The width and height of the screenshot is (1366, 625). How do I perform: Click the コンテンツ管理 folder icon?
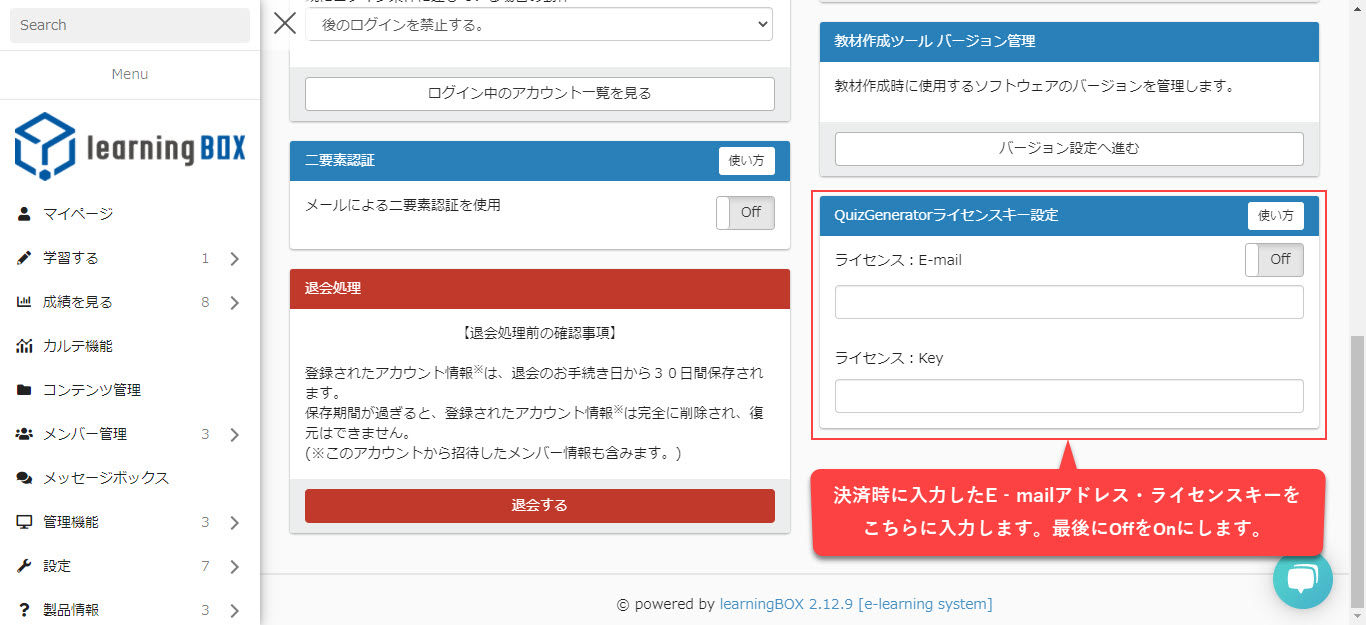coord(24,390)
